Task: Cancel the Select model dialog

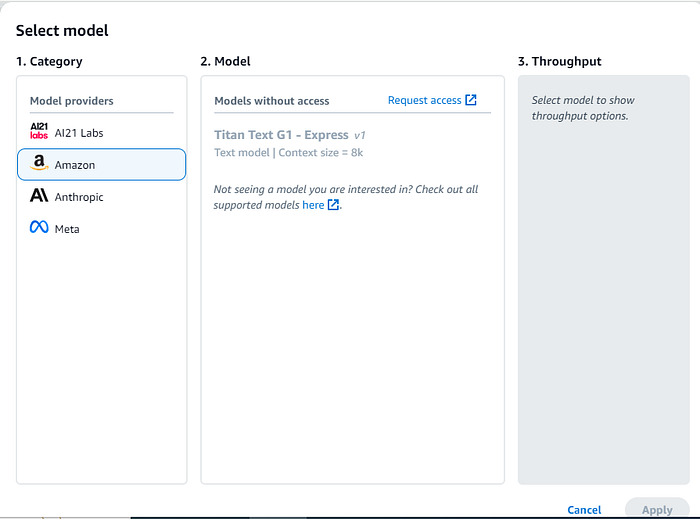Action: [x=584, y=510]
